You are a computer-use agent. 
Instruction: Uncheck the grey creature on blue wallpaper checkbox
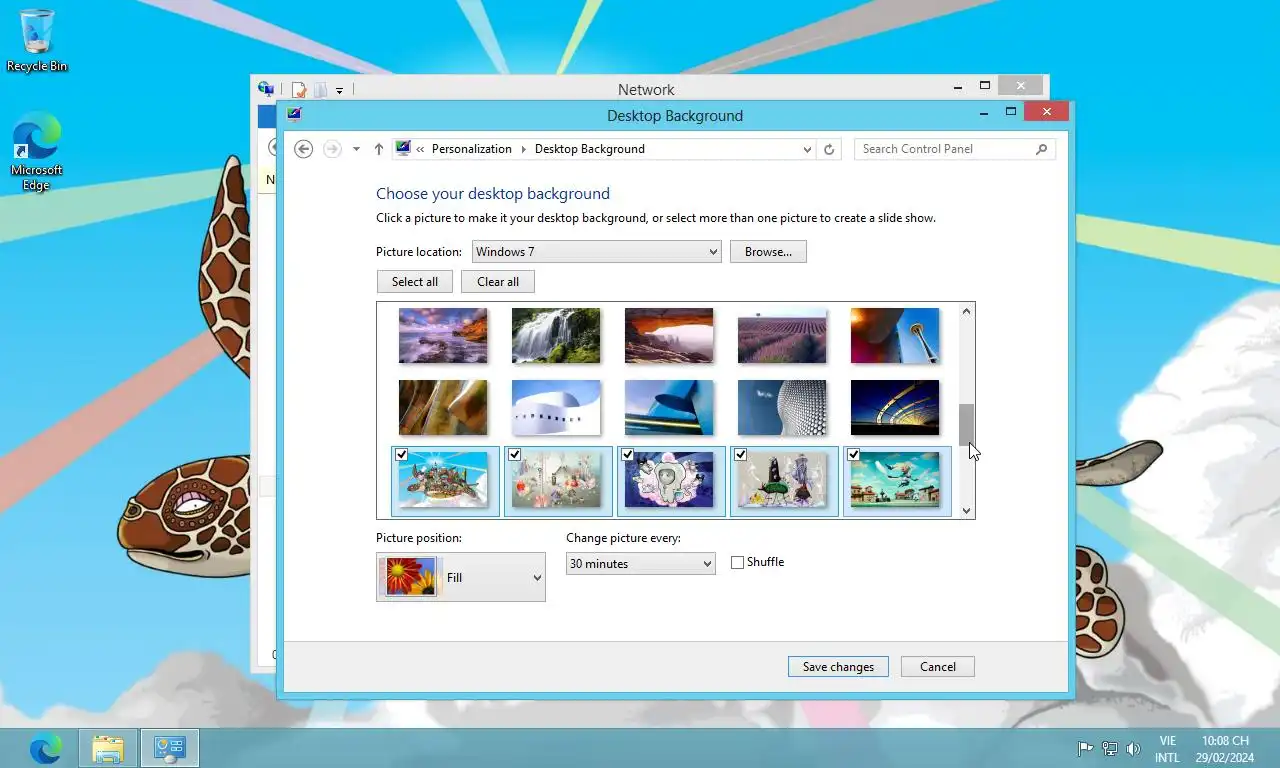pyautogui.click(x=628, y=455)
